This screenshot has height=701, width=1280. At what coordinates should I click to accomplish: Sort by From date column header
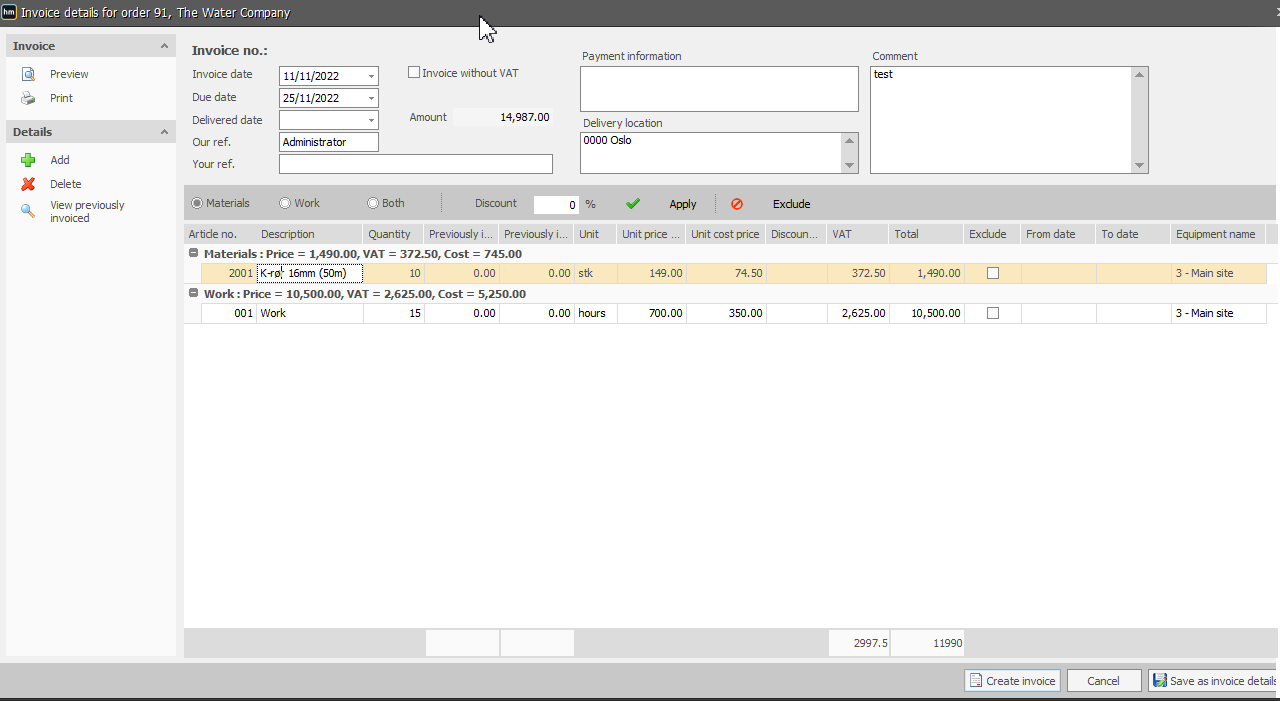1058,234
